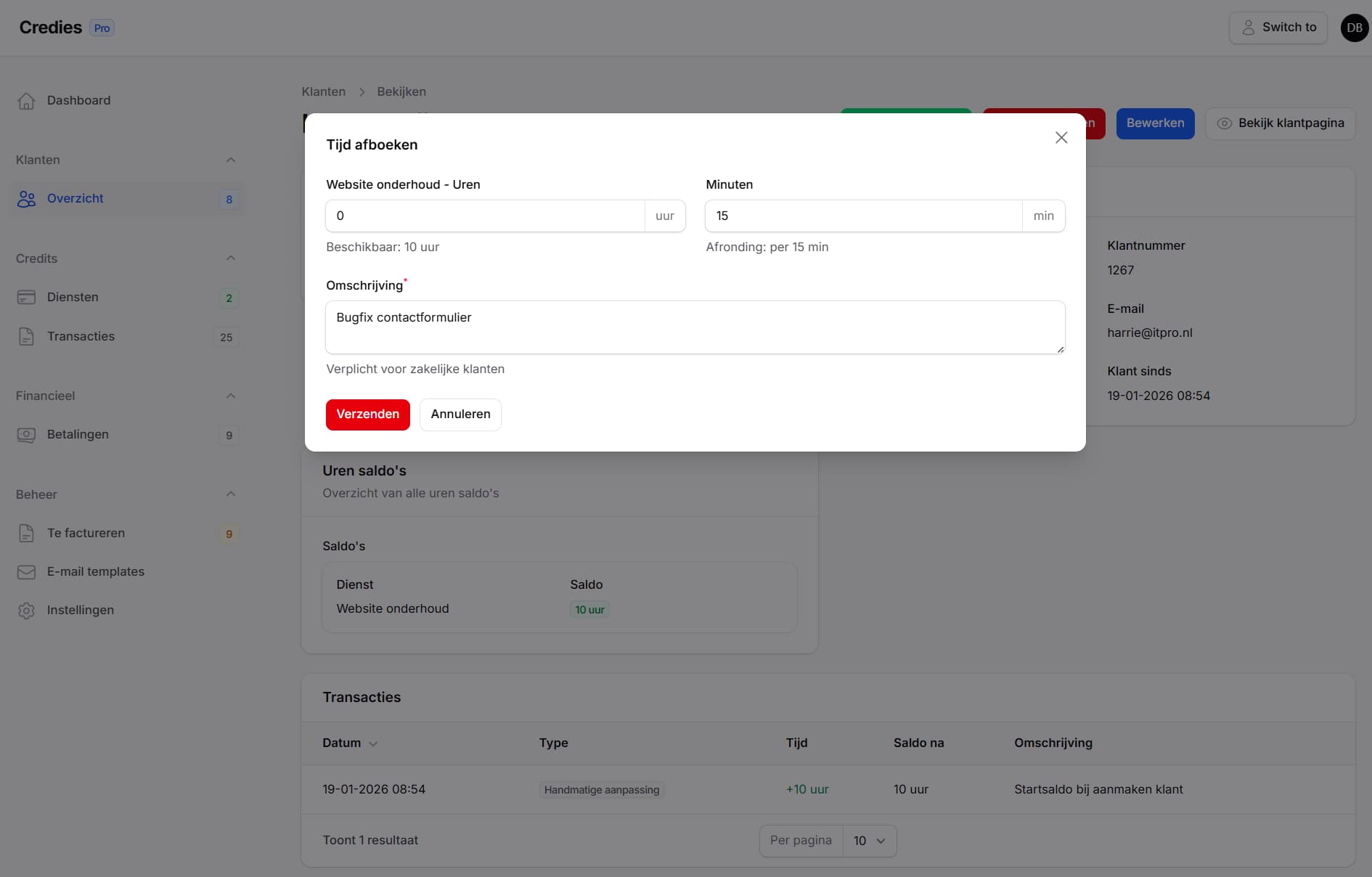Click the Overzicht users icon
Viewport: 1372px width, 877px height.
click(x=26, y=199)
